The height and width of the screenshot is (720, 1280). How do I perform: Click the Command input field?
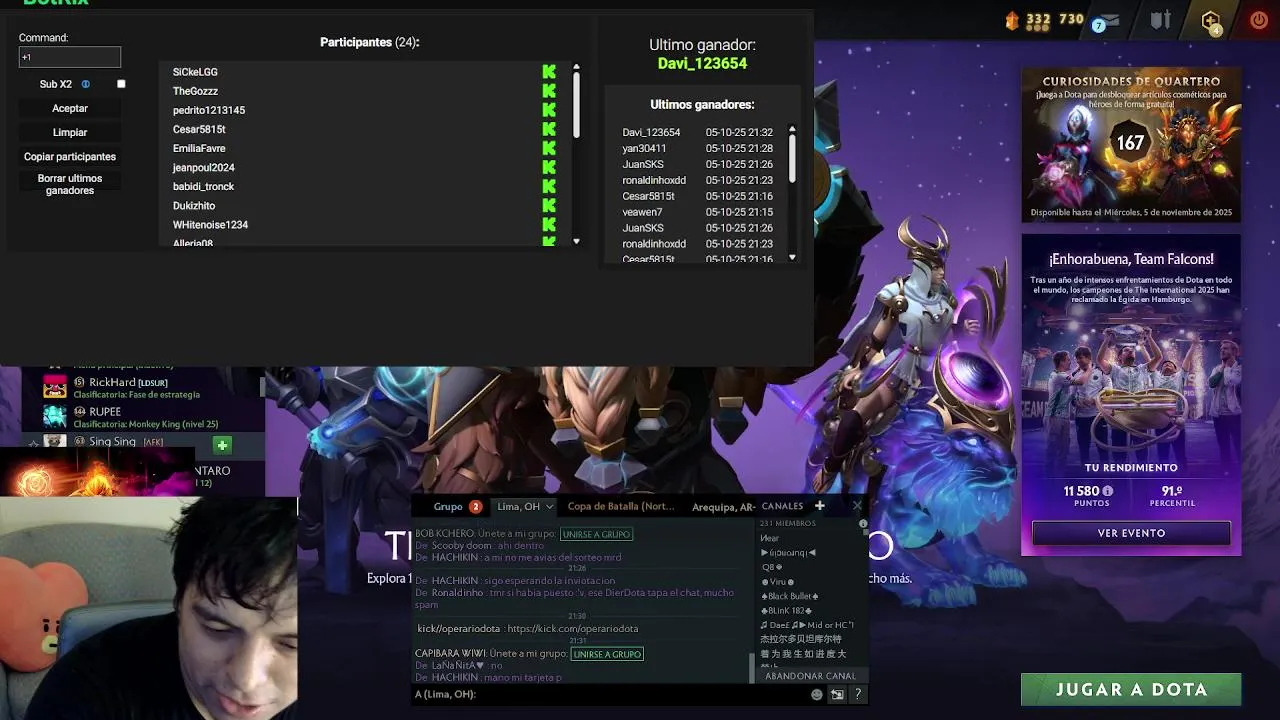pyautogui.click(x=70, y=57)
